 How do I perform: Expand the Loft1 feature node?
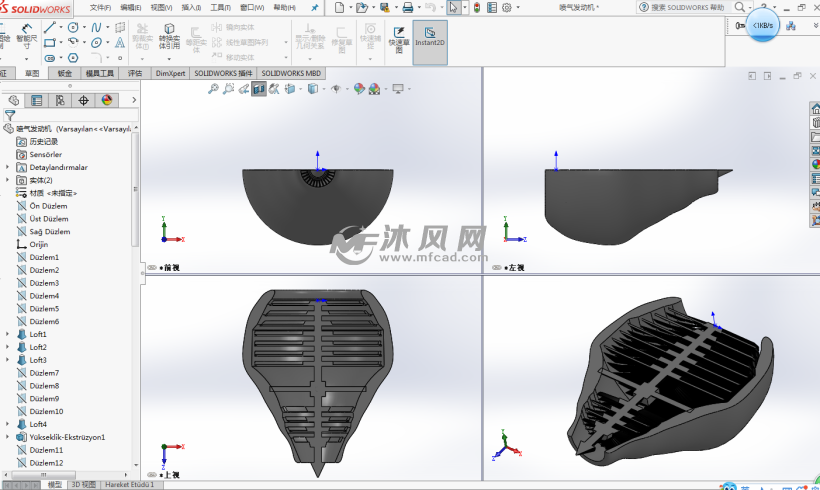click(x=7, y=334)
